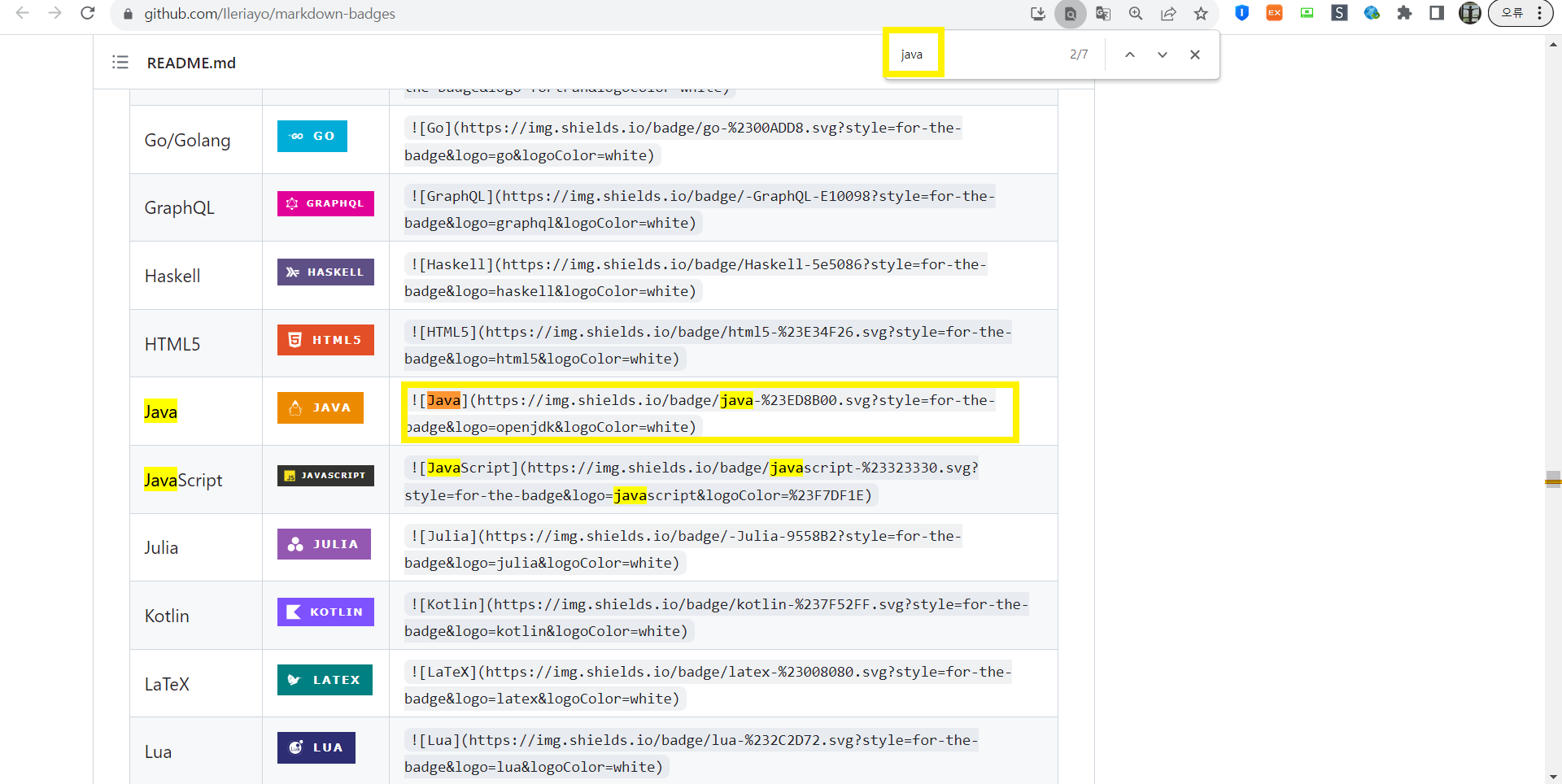
Task: Go to next find match
Action: pos(1163,54)
